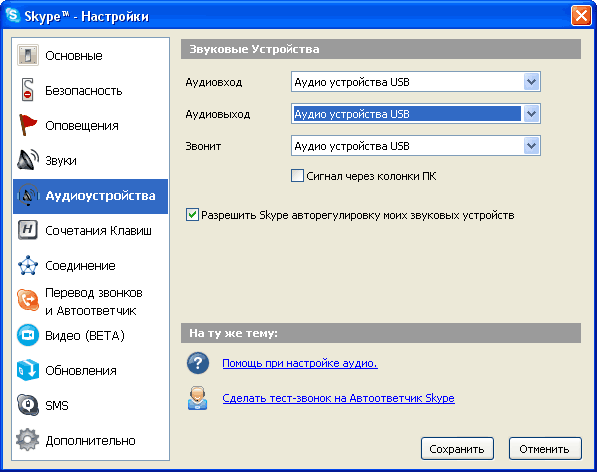Screen dimensions: 597x472
Task: Open the Основные settings section
Action: (x=91, y=56)
